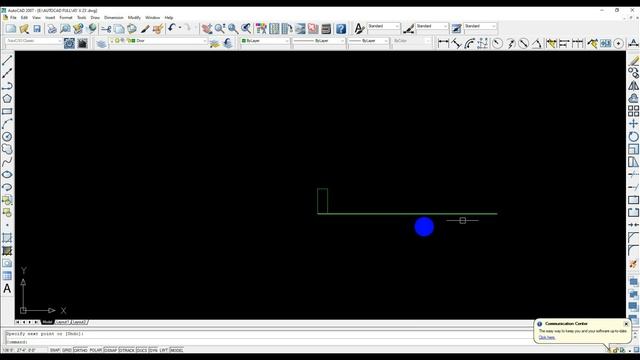Viewport: 640px width, 360px height.
Task: Toggle the MODEL space button in status bar
Action: [x=176, y=350]
